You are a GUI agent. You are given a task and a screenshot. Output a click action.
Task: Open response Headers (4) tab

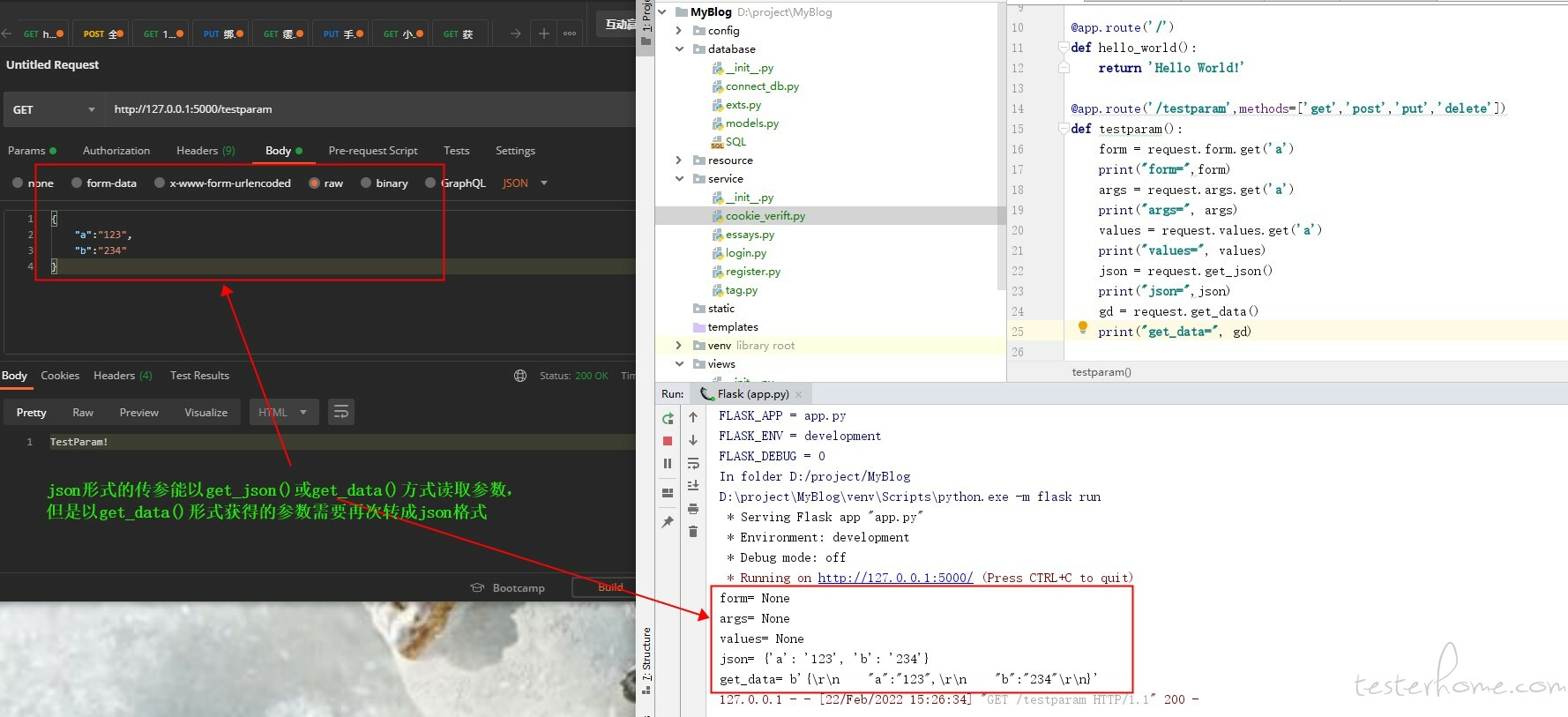pos(123,376)
